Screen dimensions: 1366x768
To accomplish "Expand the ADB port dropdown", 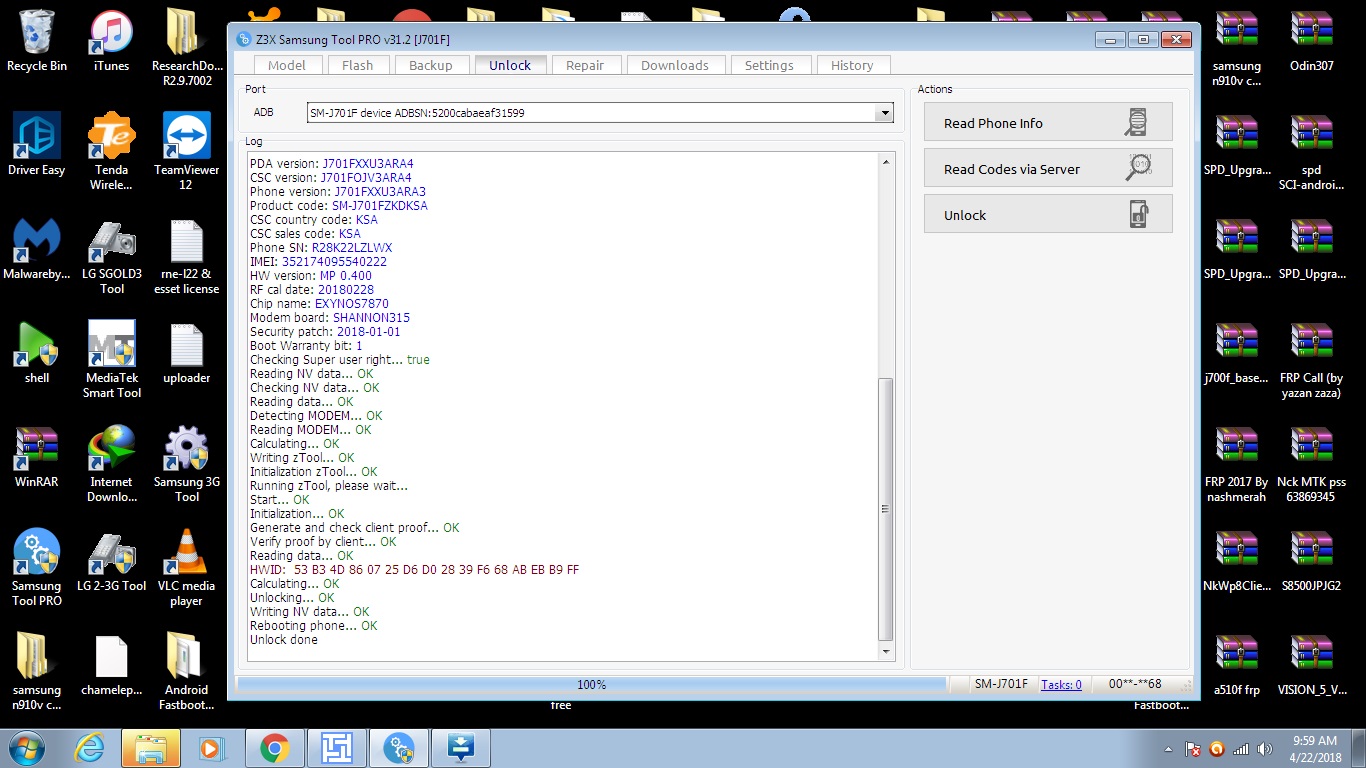I will (884, 113).
